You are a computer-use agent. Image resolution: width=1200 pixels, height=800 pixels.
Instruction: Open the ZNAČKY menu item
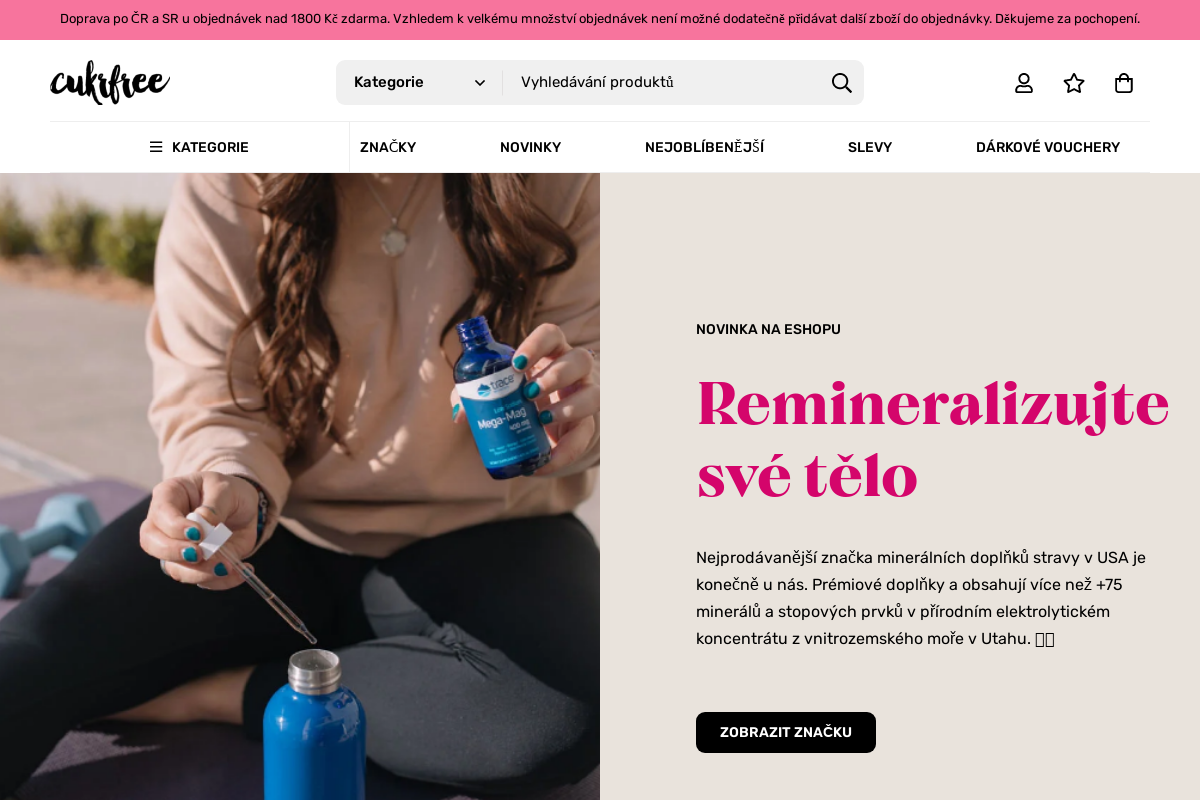(x=388, y=147)
